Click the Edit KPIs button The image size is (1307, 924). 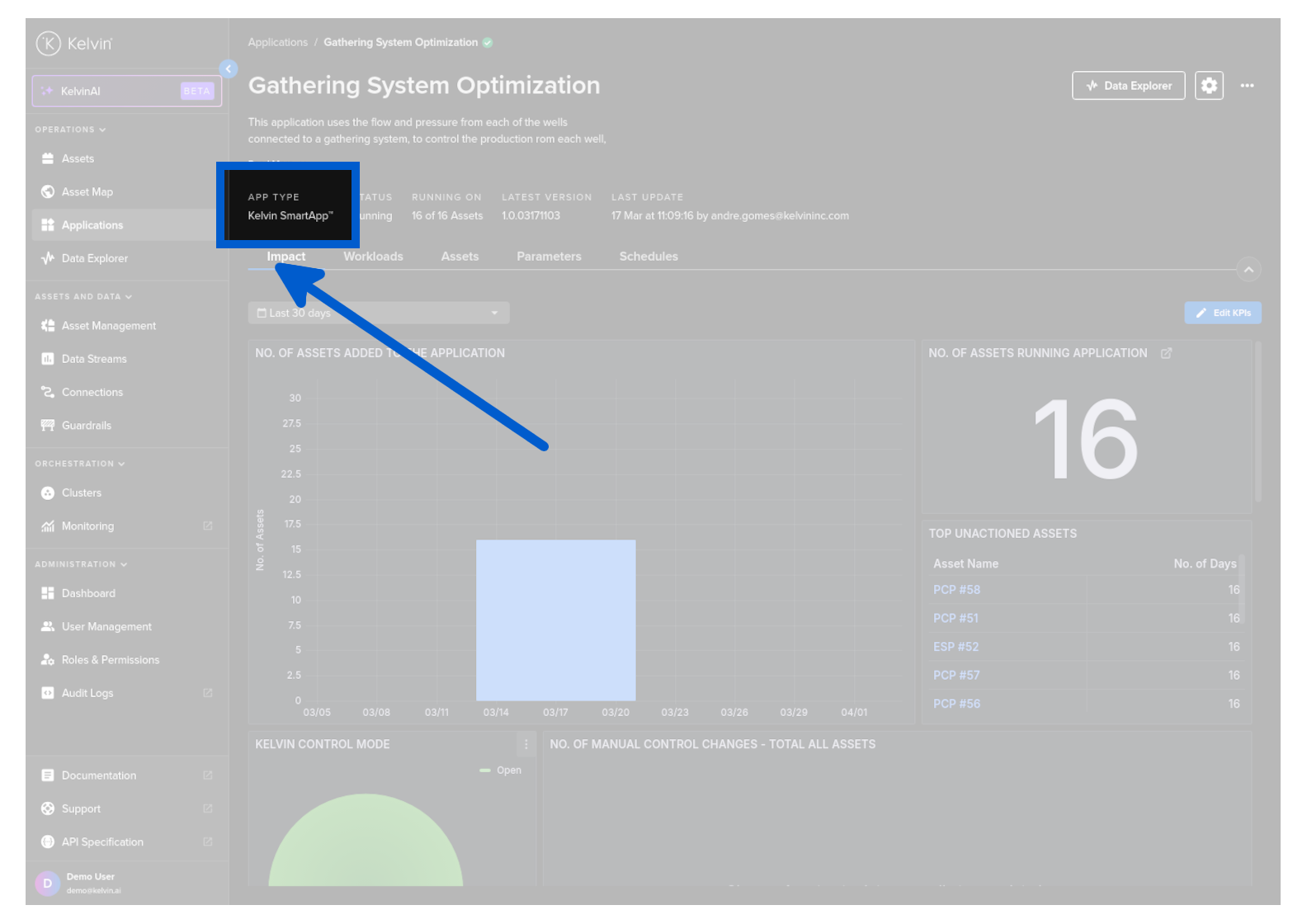tap(1222, 313)
